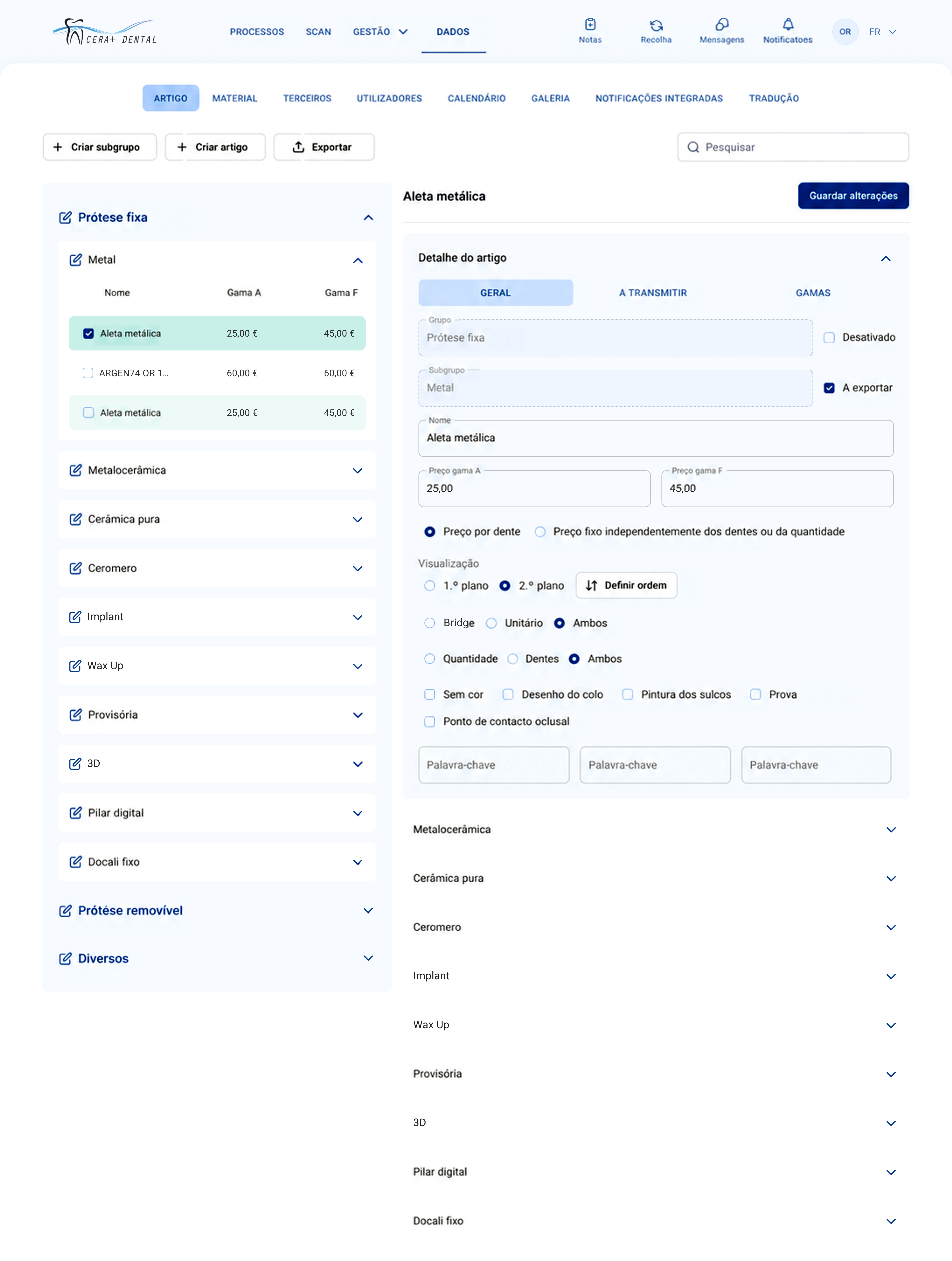Switch to the MATERIAL tab
Viewport: 952px width, 1261px height.
(235, 98)
